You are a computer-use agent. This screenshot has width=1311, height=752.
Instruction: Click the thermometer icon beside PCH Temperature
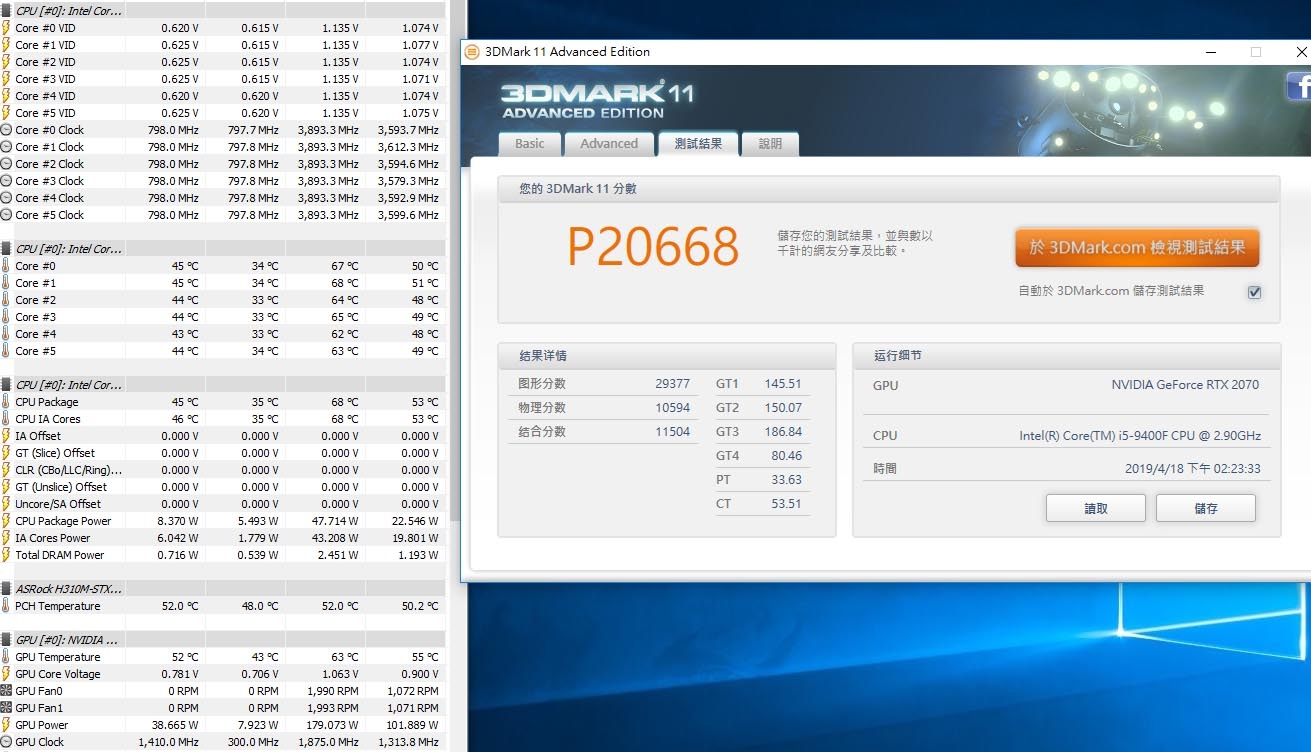click(6, 606)
